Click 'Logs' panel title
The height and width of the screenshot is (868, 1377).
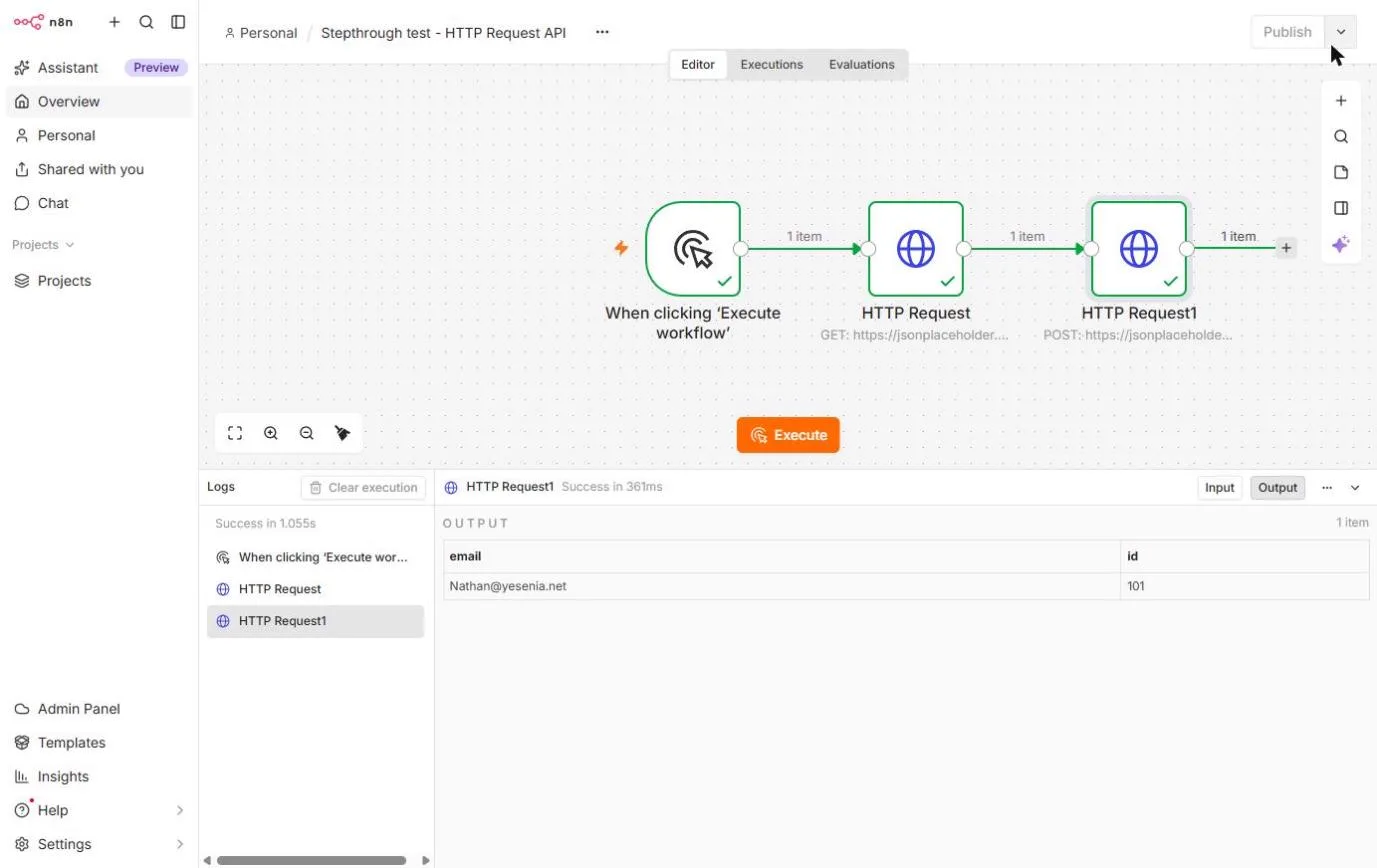click(221, 487)
